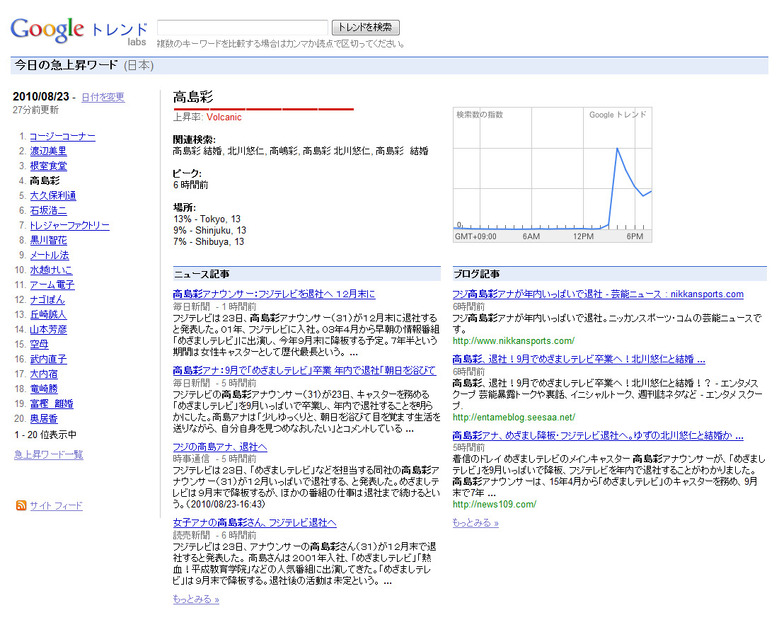Open news article 高島彩アナウンサー:フジテレビを退社へ 12月末に
Image resolution: width=779 pixels, height=620 pixels.
(274, 294)
